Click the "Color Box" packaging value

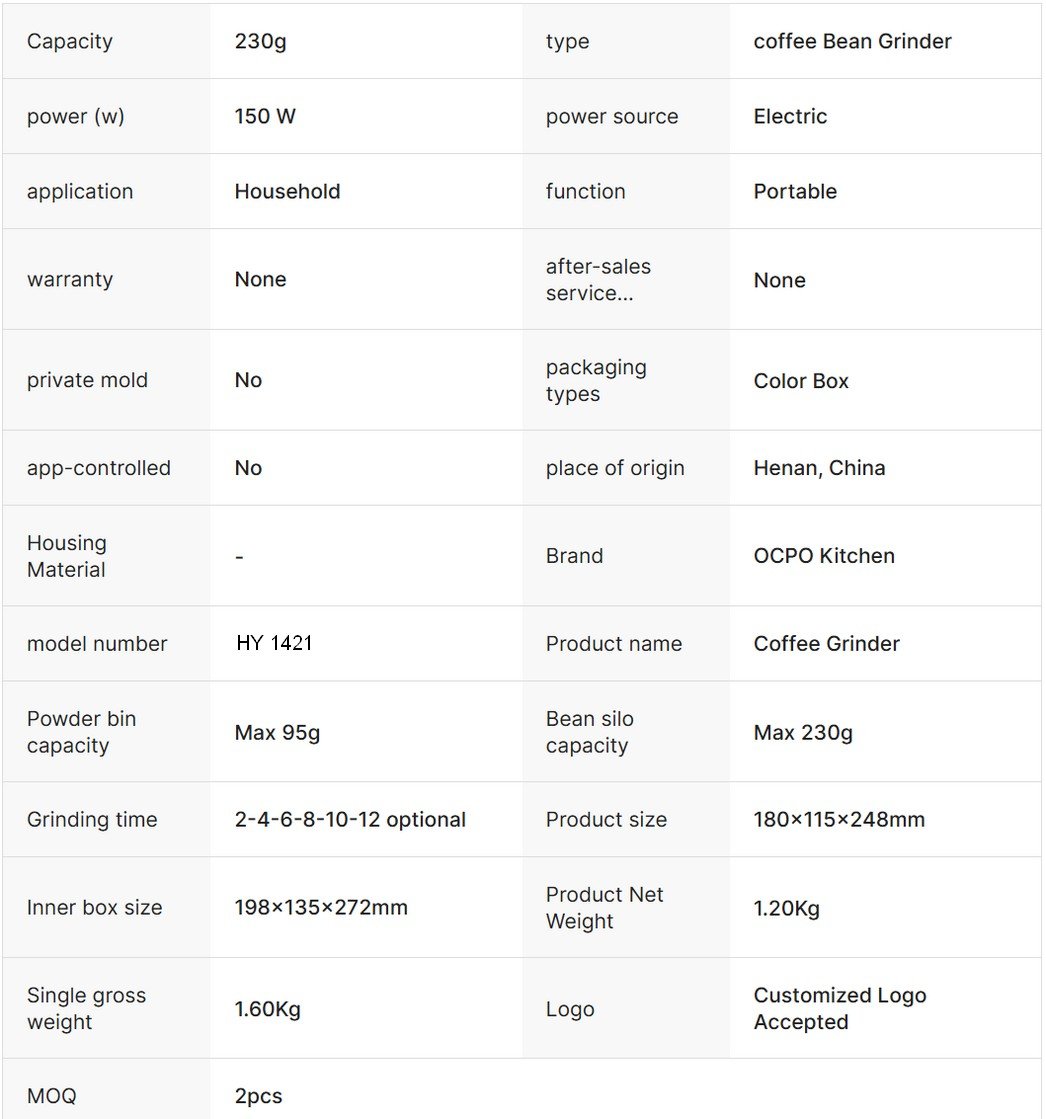801,381
